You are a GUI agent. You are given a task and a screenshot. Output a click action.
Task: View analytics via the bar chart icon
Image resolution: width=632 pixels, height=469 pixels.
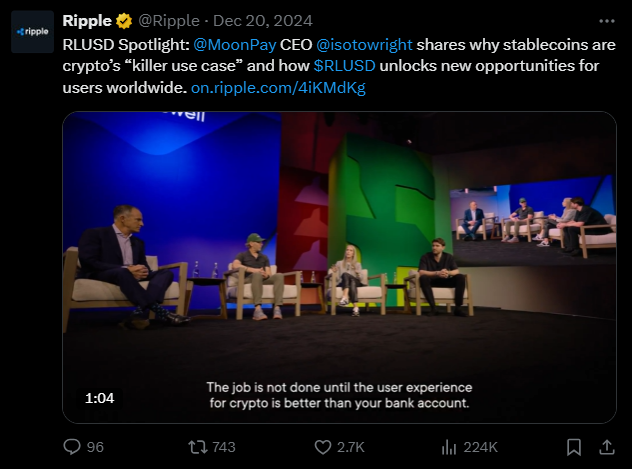point(447,446)
